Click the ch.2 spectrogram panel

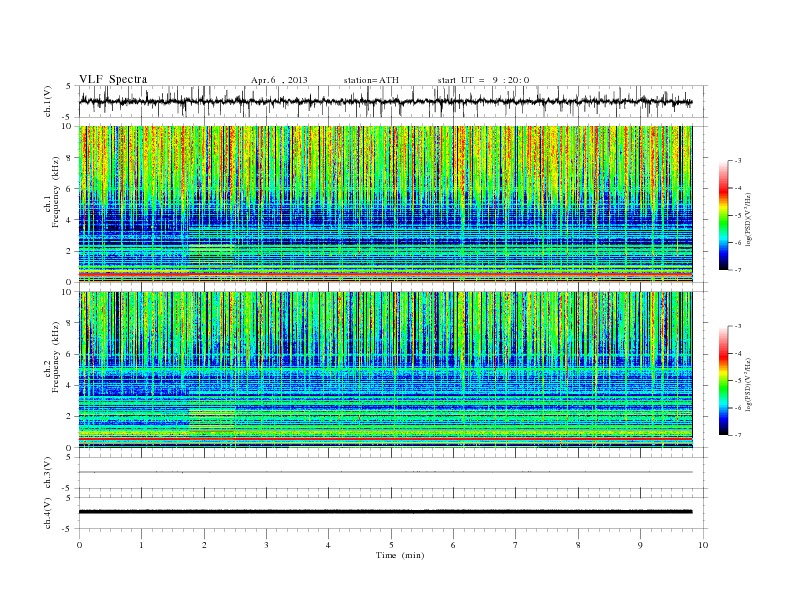point(385,370)
